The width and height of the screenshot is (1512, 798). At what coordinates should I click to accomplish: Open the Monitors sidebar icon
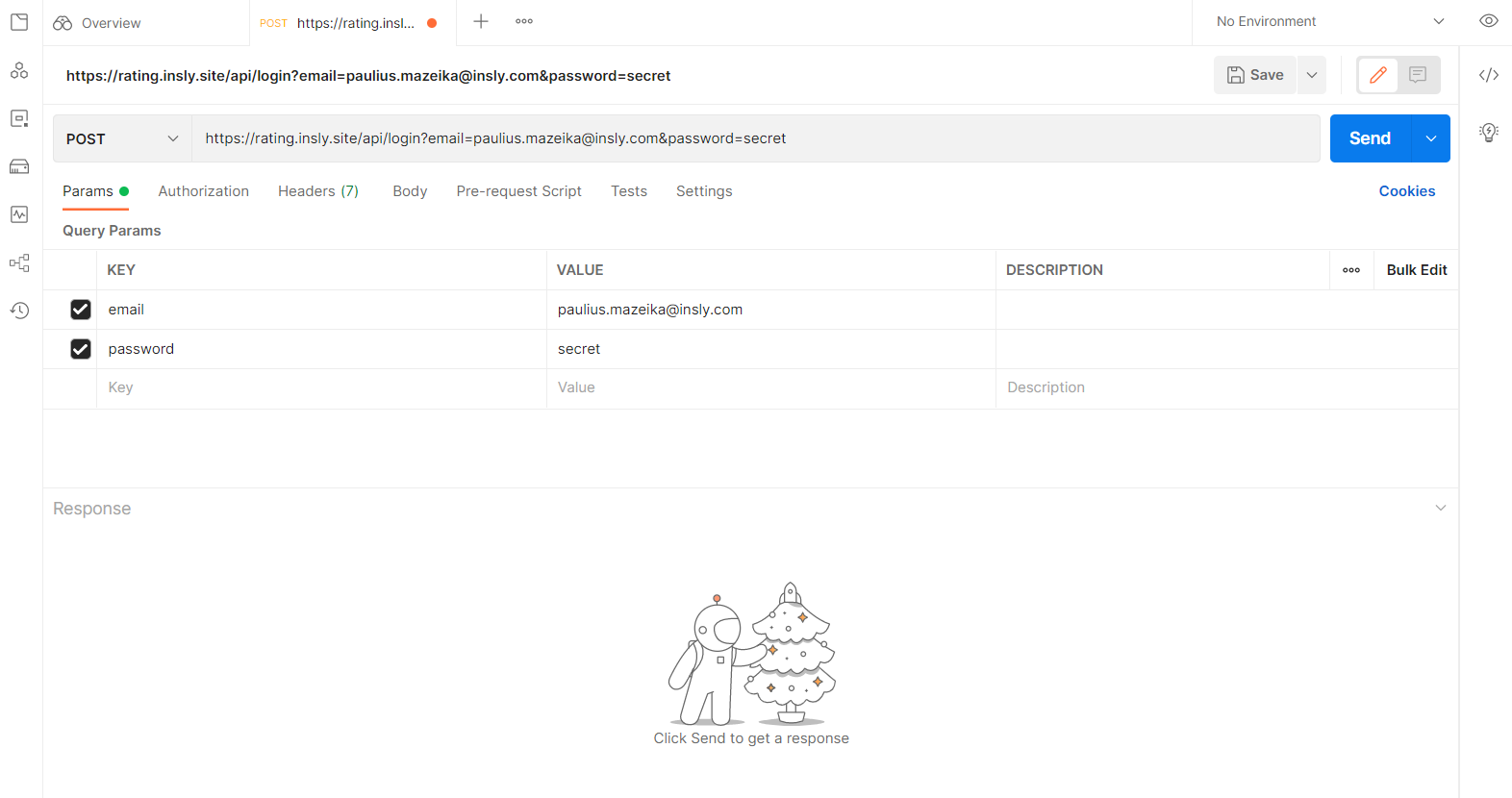pyautogui.click(x=19, y=214)
